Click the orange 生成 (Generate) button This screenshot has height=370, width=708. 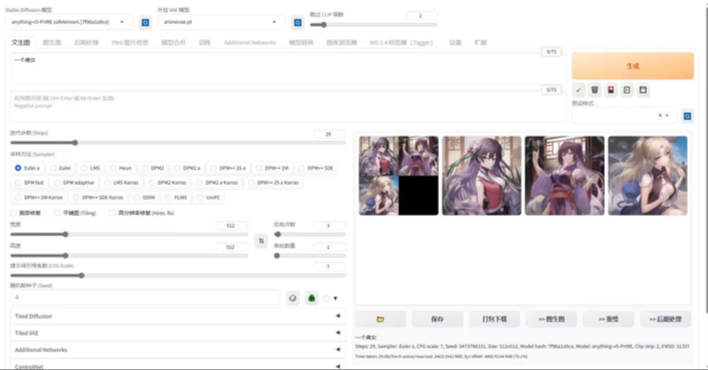(x=633, y=66)
